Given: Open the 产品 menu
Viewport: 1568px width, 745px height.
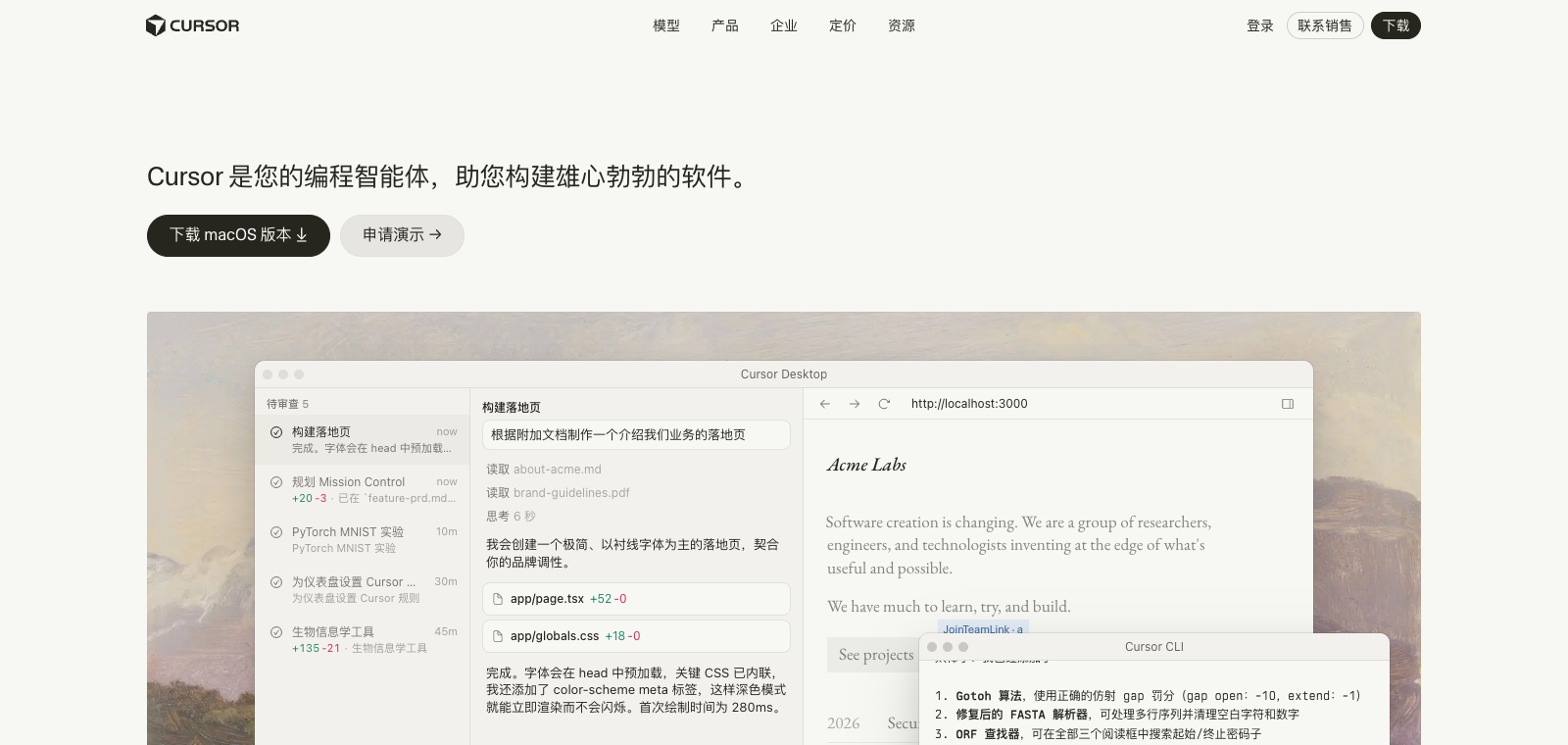Looking at the screenshot, I should (x=725, y=25).
